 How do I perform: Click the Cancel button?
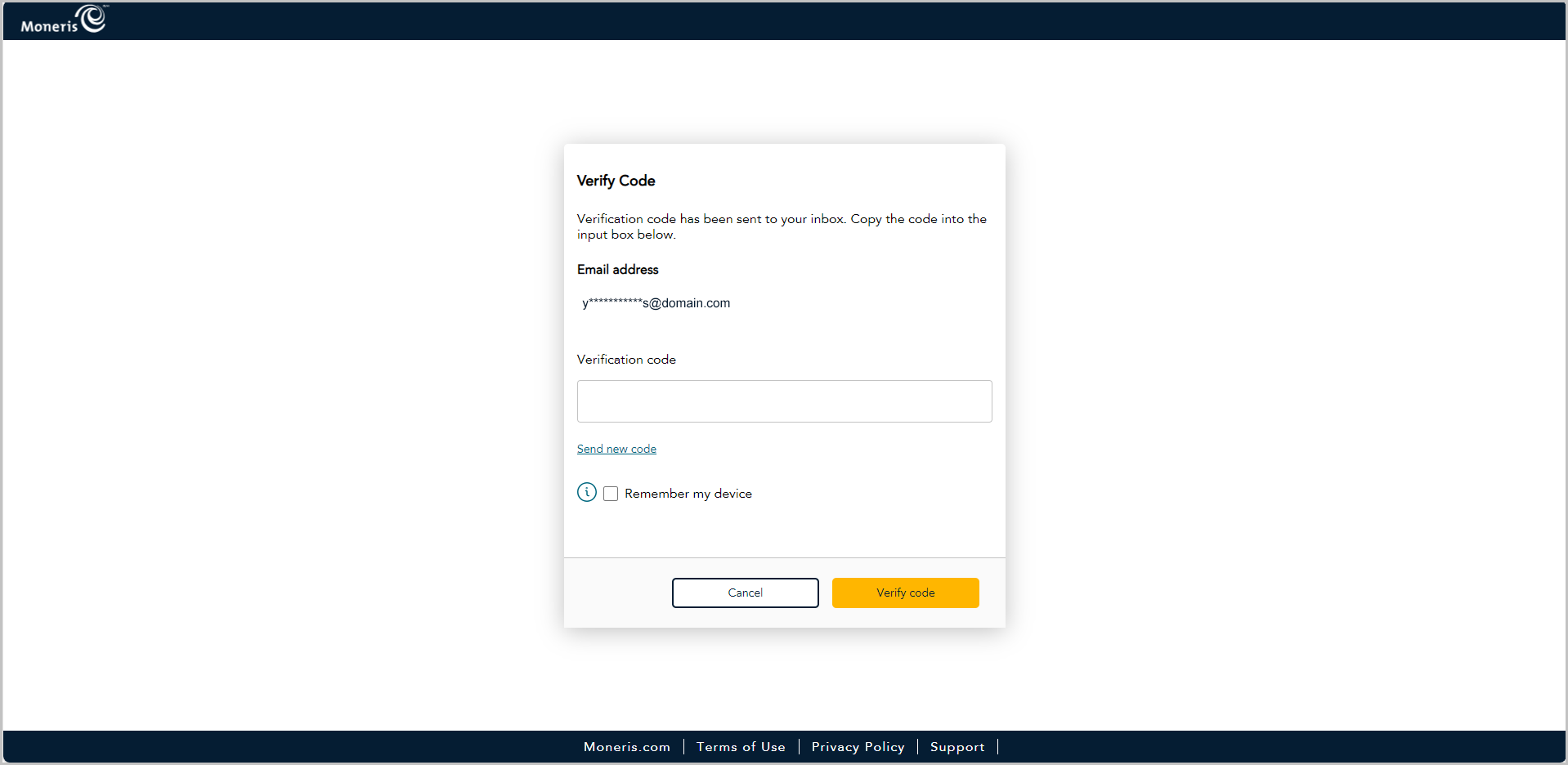point(745,593)
